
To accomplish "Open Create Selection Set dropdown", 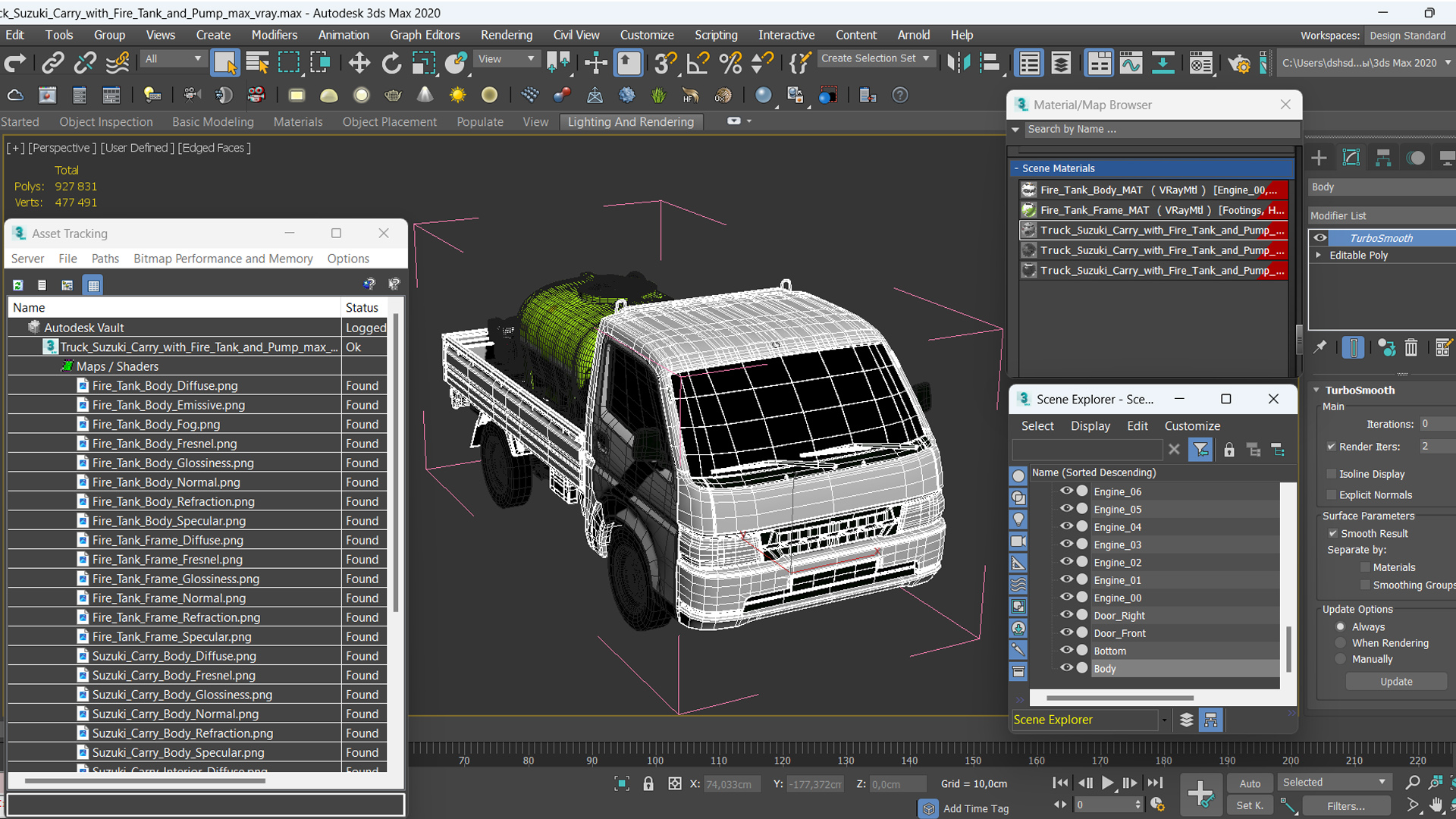I will (x=875, y=58).
